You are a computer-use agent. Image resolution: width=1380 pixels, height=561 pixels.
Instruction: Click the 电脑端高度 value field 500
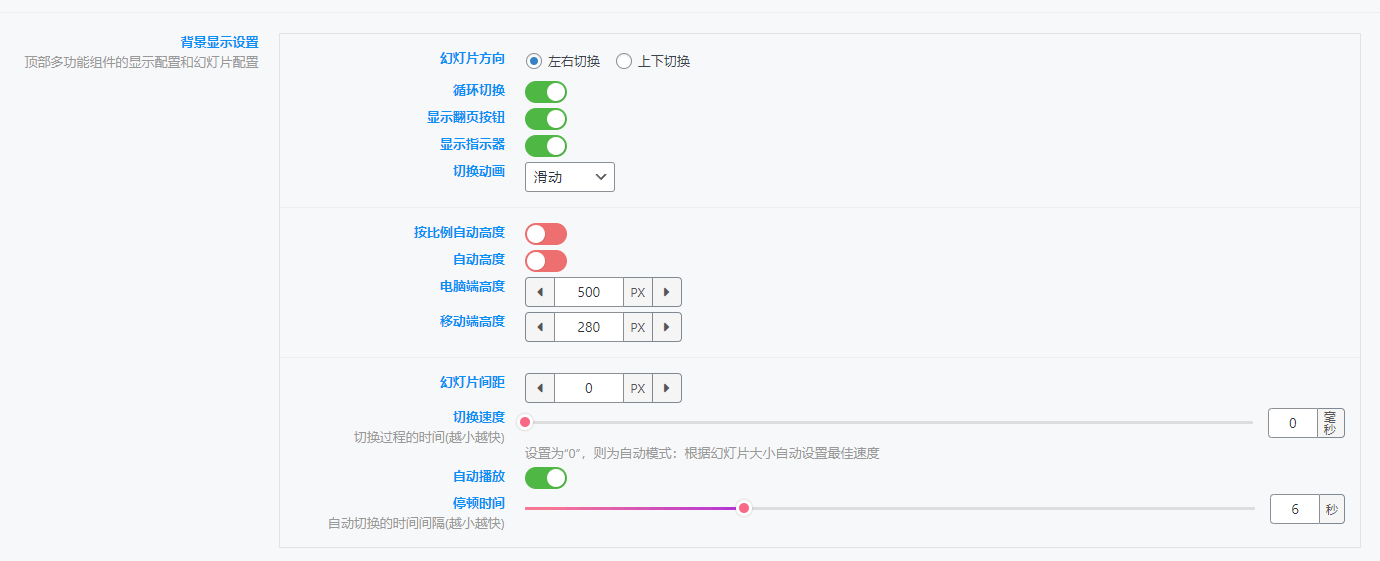(x=589, y=292)
